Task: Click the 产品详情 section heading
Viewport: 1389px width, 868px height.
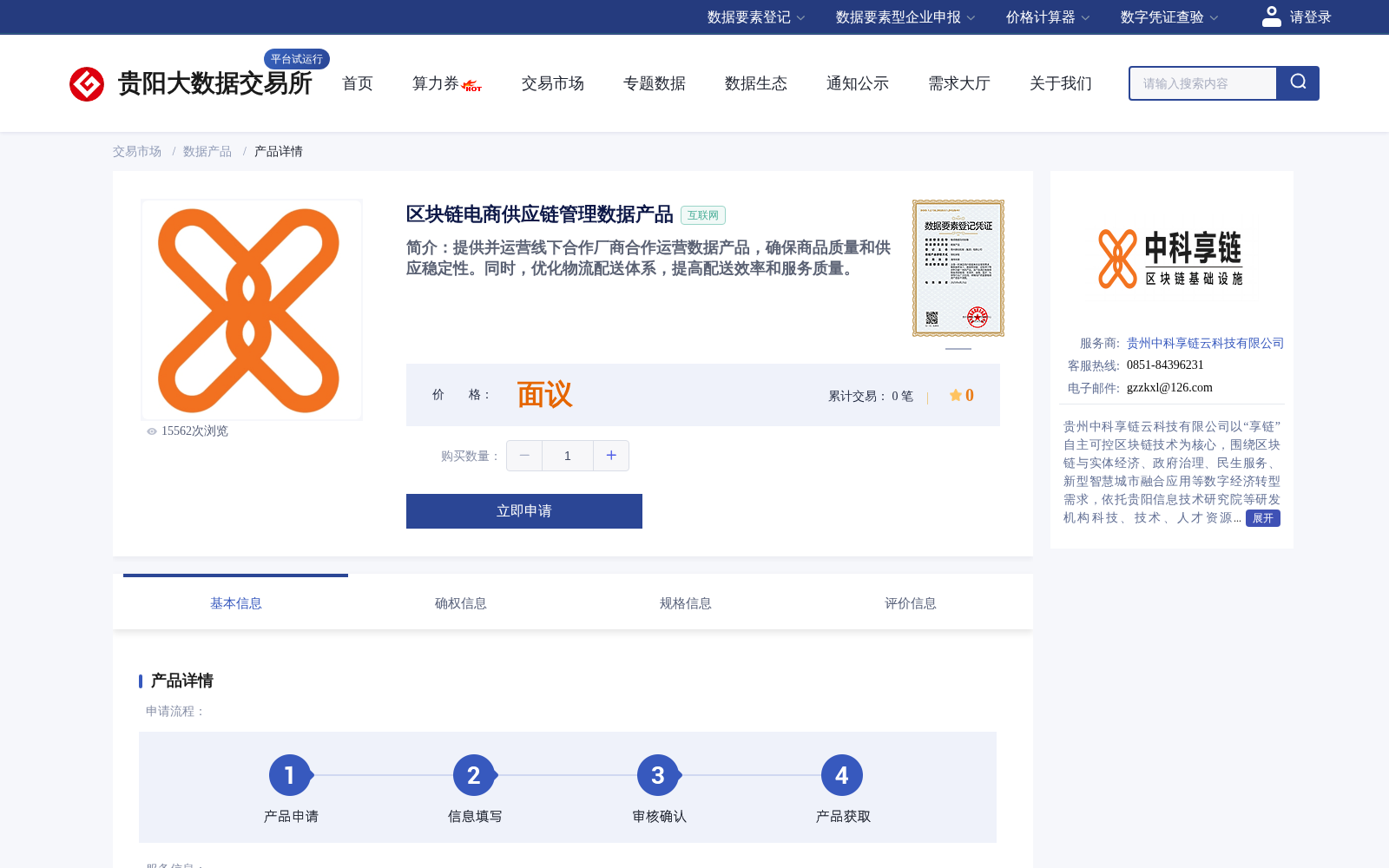Action: pos(182,681)
